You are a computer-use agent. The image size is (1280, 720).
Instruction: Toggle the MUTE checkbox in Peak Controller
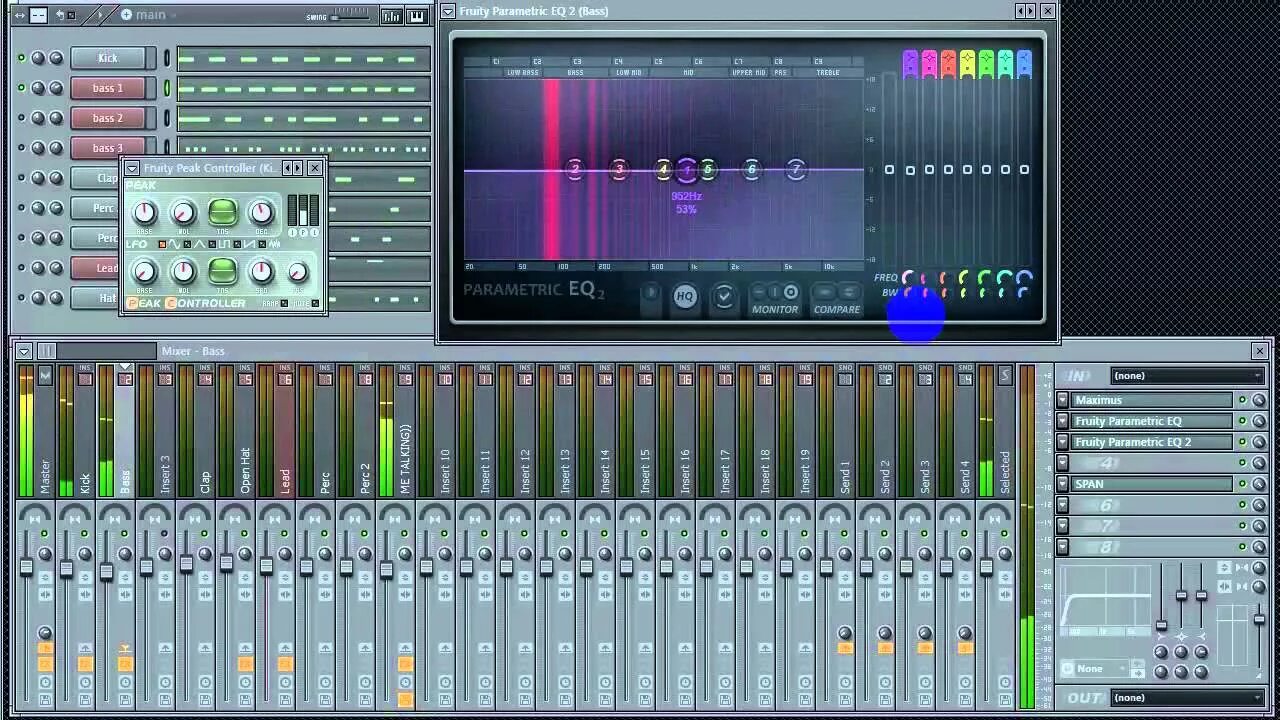tap(315, 303)
